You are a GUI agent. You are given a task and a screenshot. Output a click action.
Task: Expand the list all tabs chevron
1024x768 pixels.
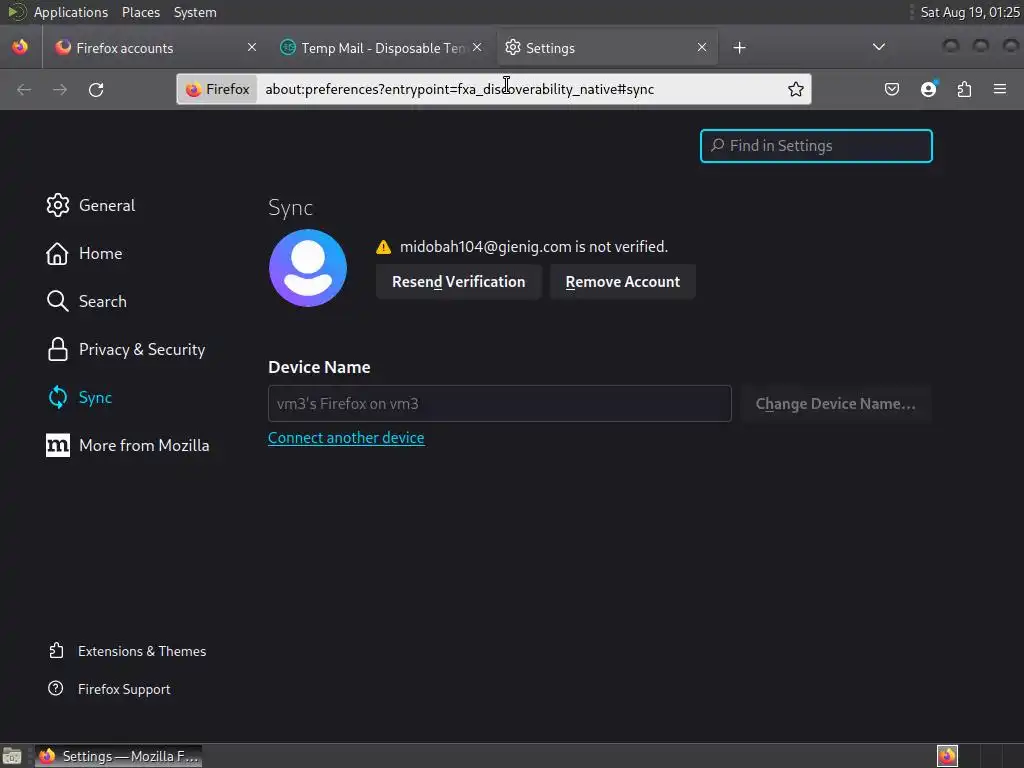point(879,47)
